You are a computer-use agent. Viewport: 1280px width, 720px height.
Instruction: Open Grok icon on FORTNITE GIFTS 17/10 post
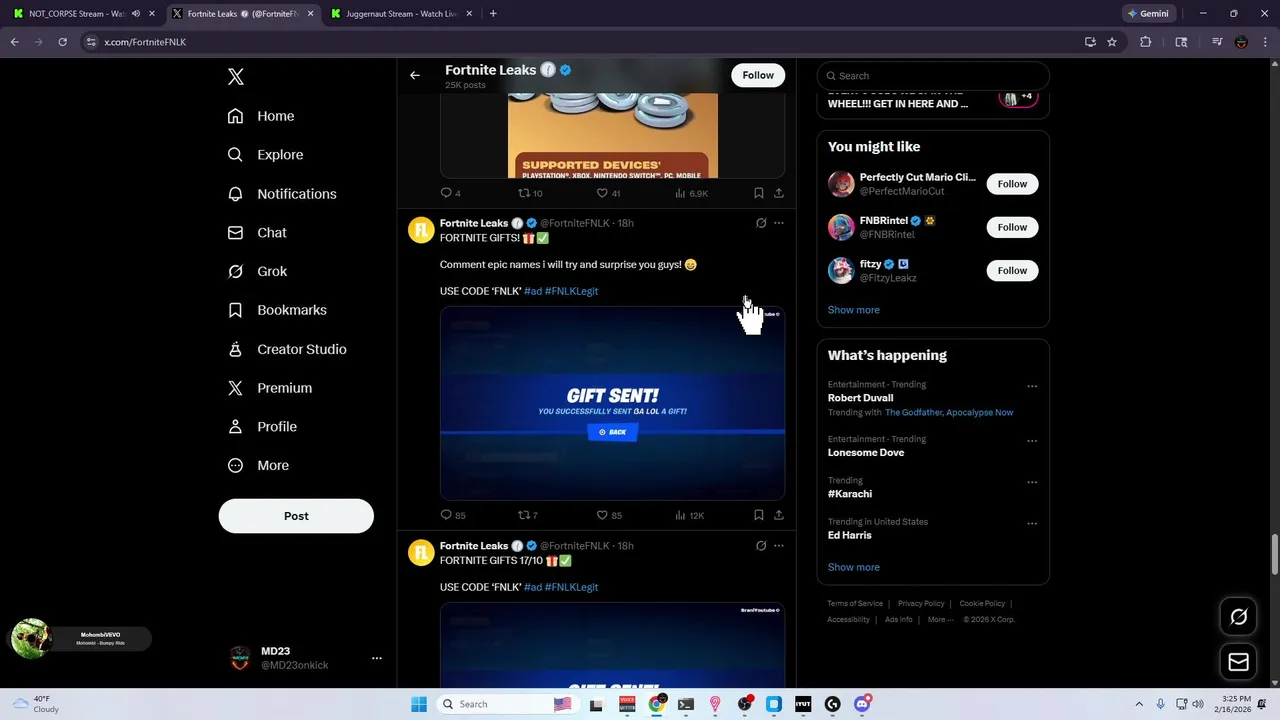pyautogui.click(x=761, y=546)
